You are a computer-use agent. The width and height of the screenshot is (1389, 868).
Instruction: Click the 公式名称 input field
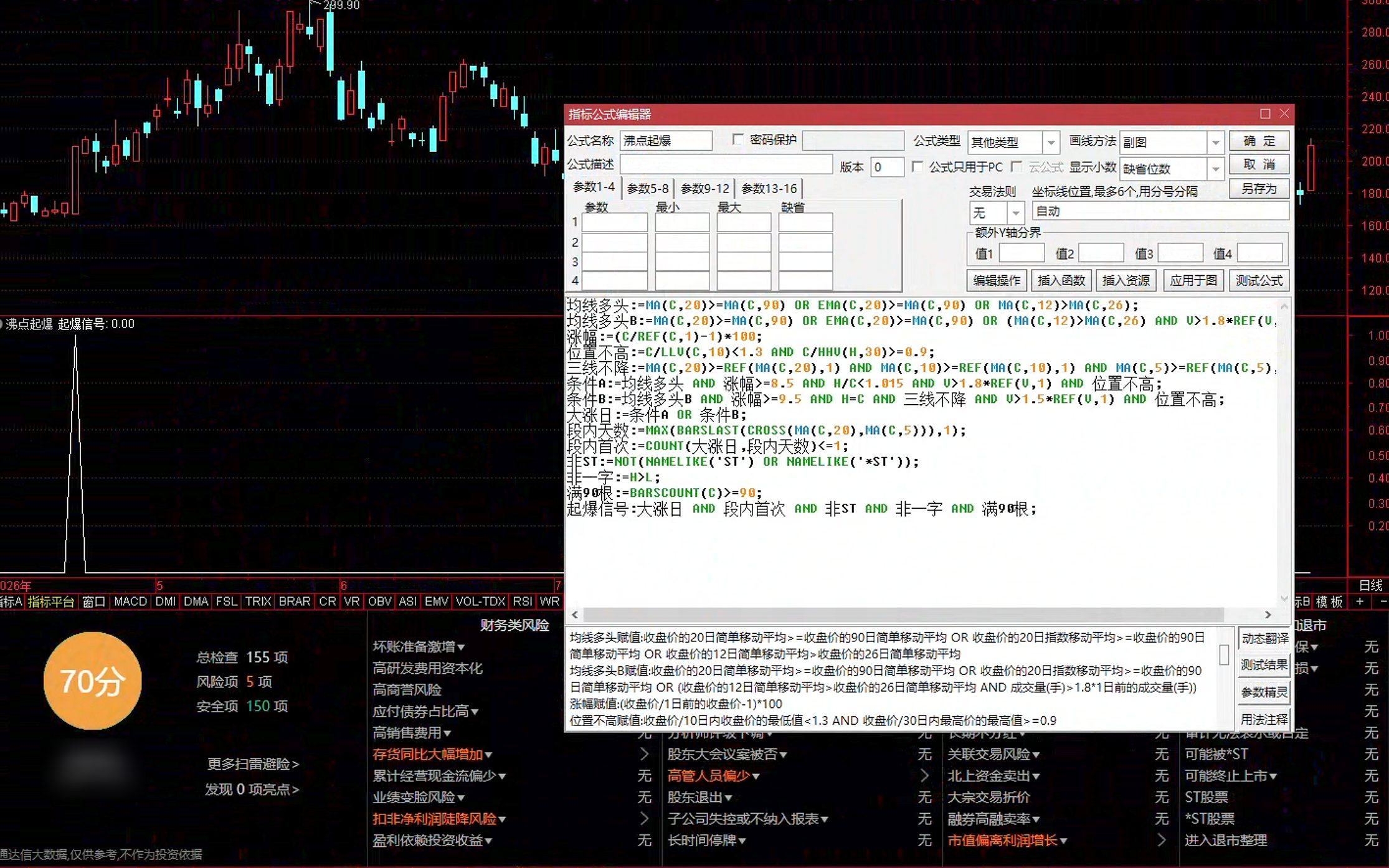666,141
